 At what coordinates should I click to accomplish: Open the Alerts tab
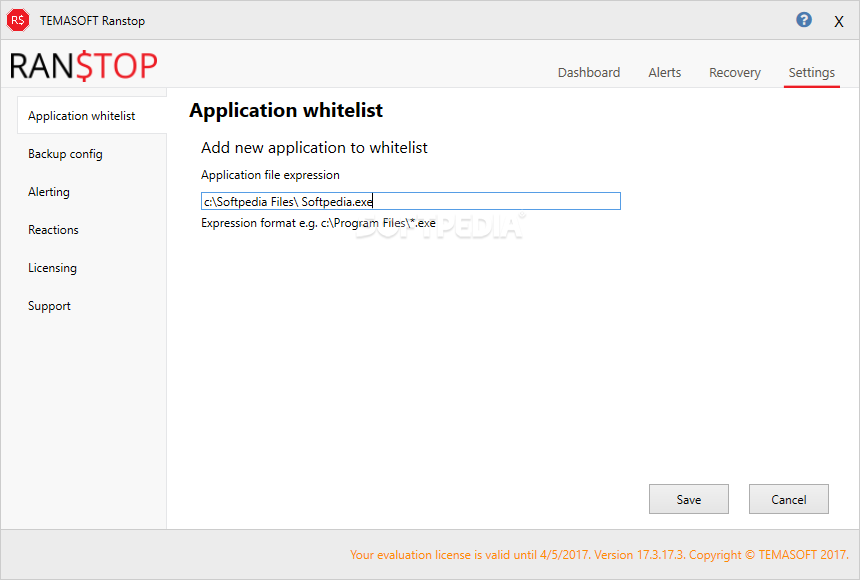pos(664,72)
